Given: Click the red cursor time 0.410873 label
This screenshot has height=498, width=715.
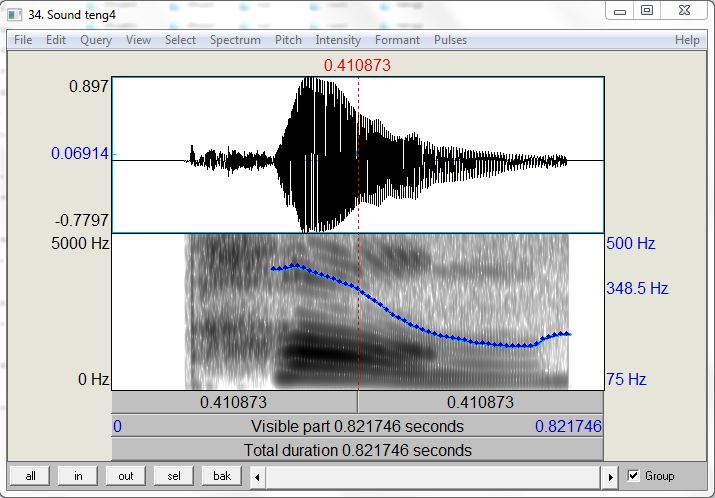Looking at the screenshot, I should [358, 65].
